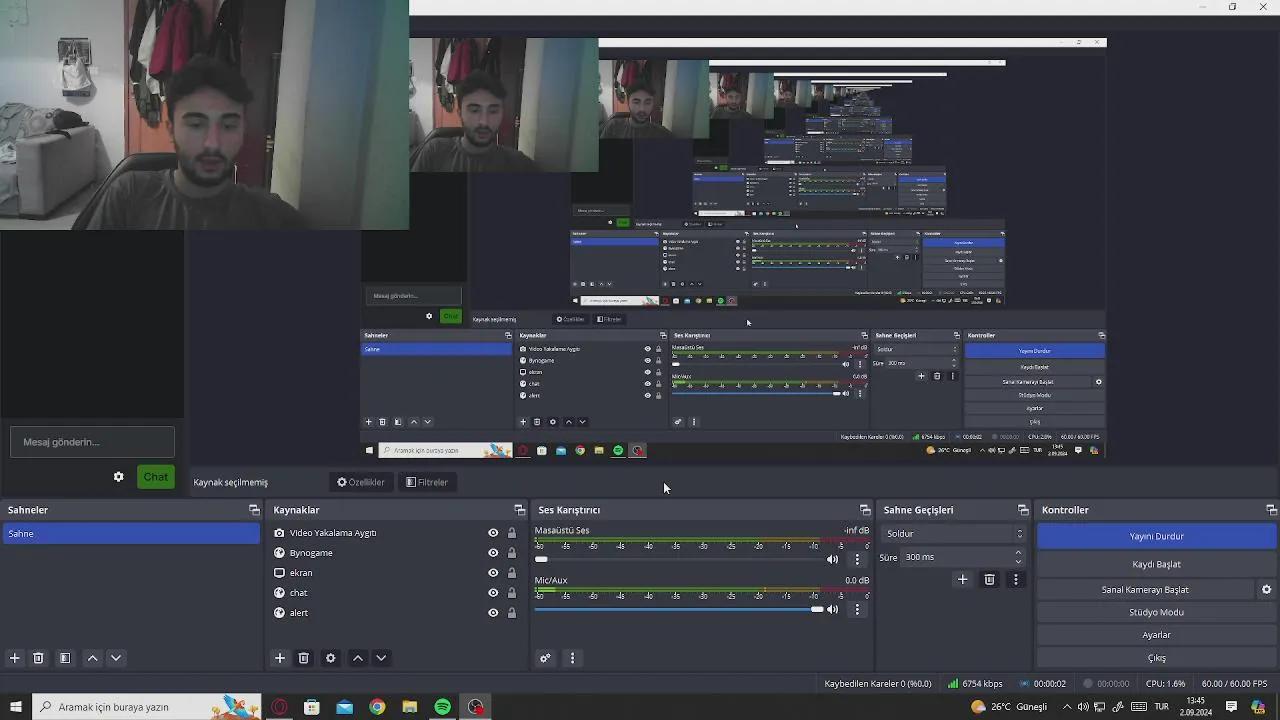This screenshot has height=720, width=1280.
Task: Open source properties gear in Kaynaklar toolbar
Action: tap(331, 658)
